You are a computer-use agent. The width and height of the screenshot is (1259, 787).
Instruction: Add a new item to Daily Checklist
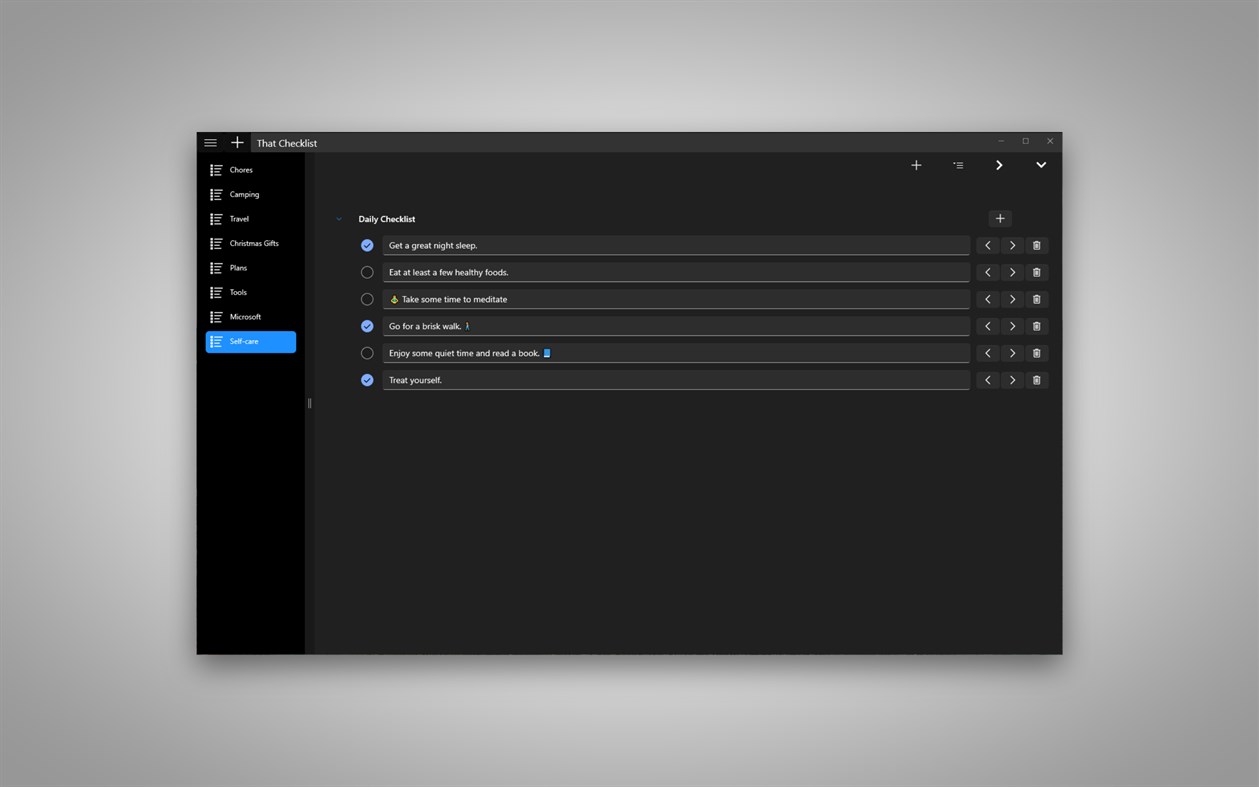[x=1000, y=218]
